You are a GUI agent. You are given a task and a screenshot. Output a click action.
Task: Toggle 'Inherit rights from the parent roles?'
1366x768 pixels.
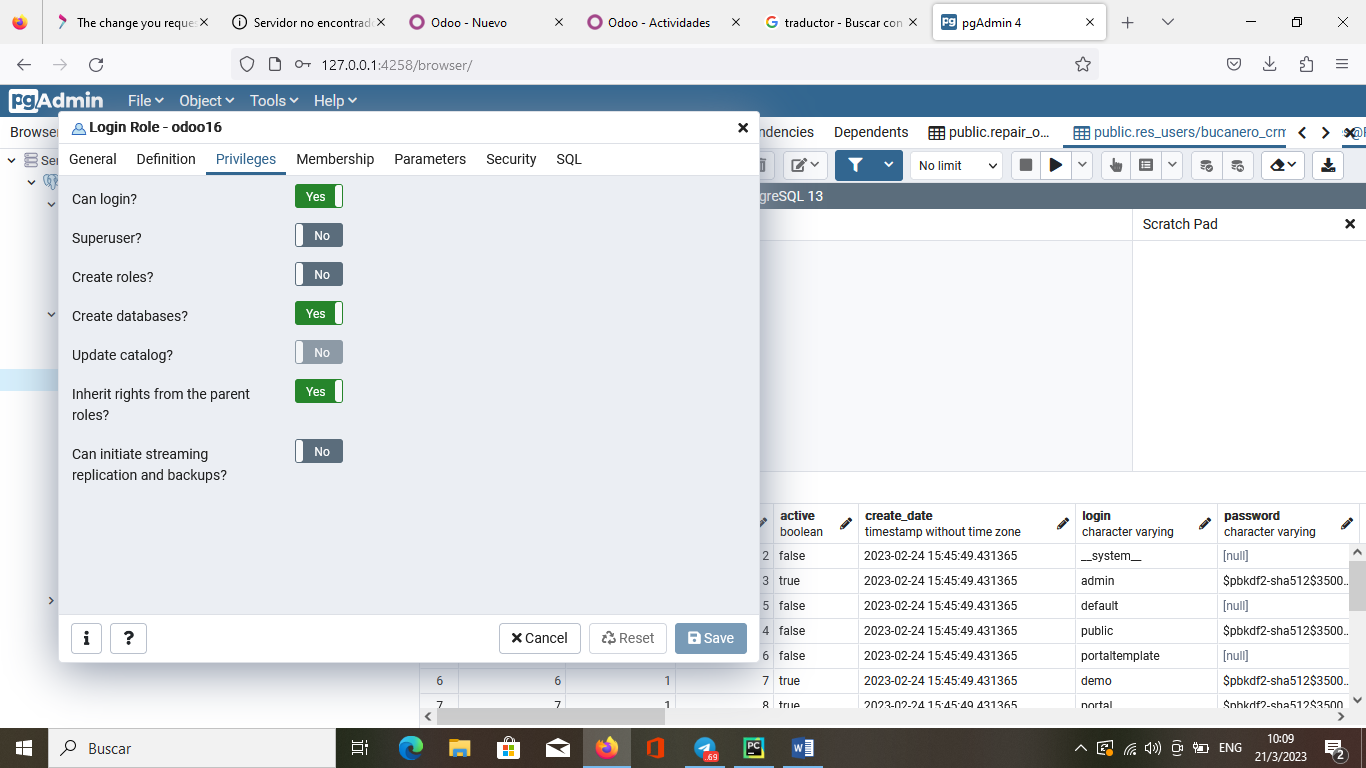(319, 392)
